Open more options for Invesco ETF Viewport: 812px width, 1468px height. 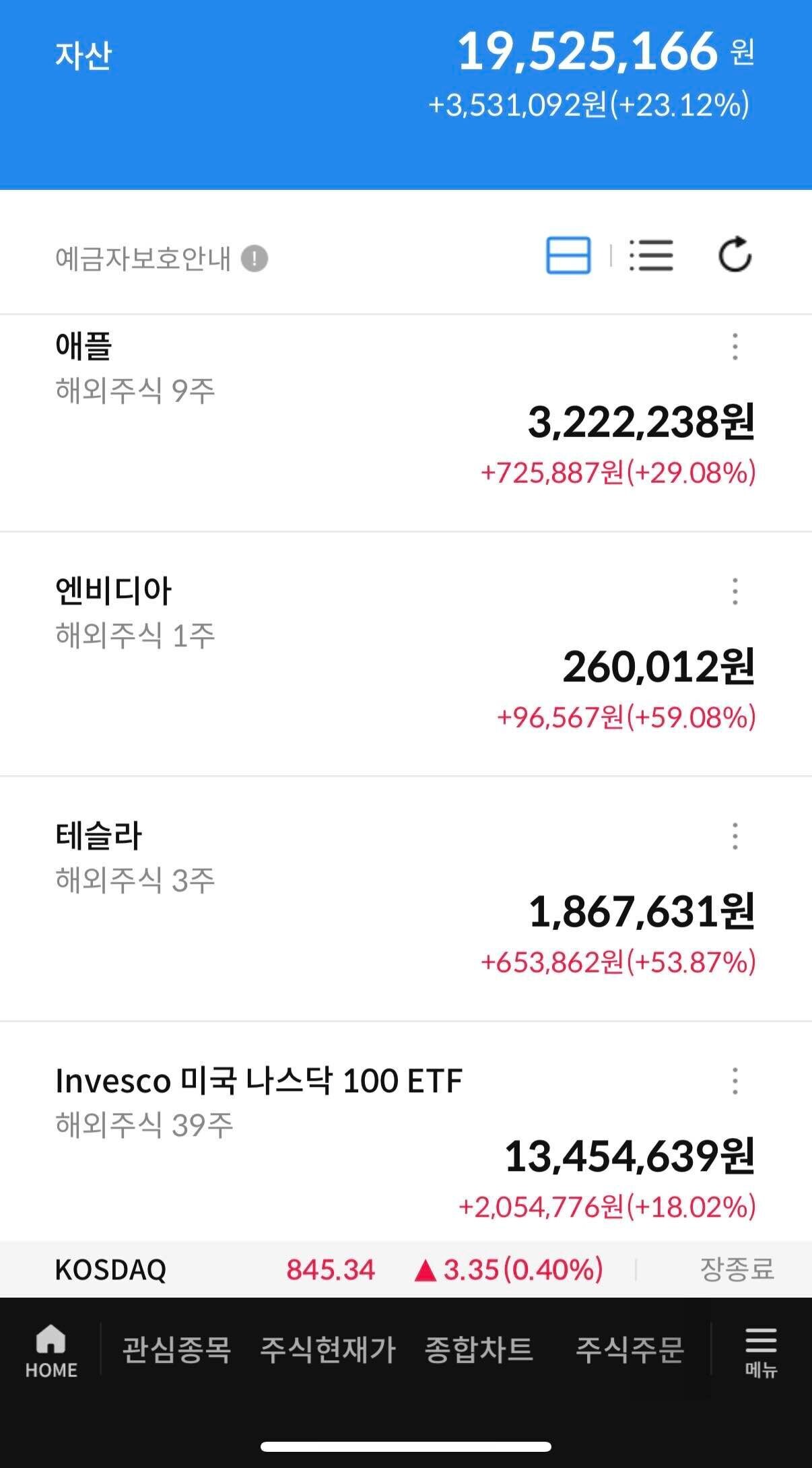pos(735,1081)
